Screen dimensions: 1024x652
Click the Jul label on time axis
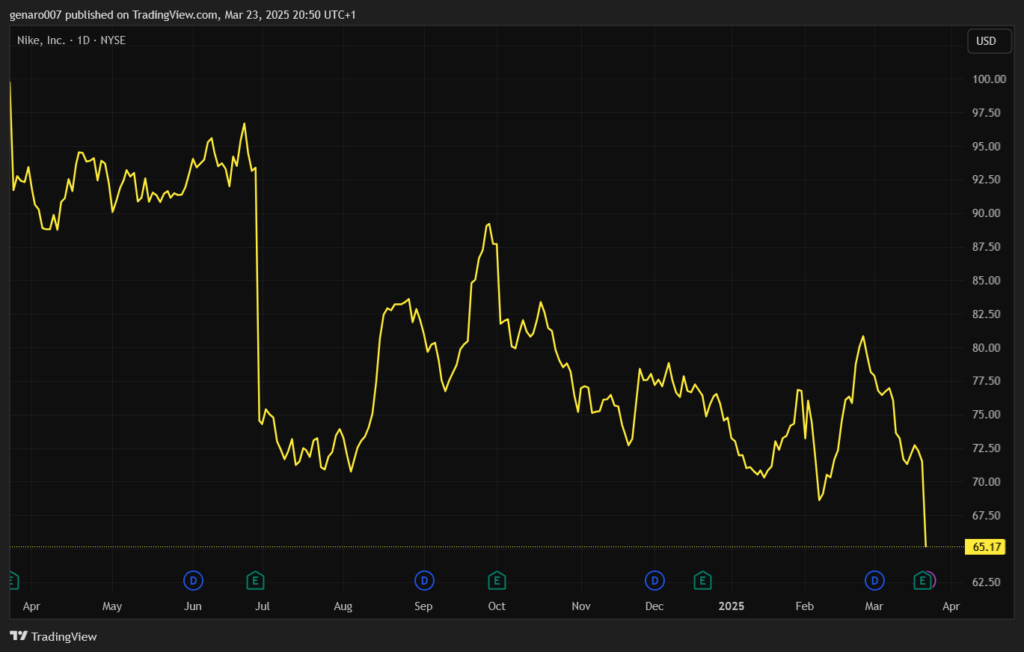pos(263,606)
